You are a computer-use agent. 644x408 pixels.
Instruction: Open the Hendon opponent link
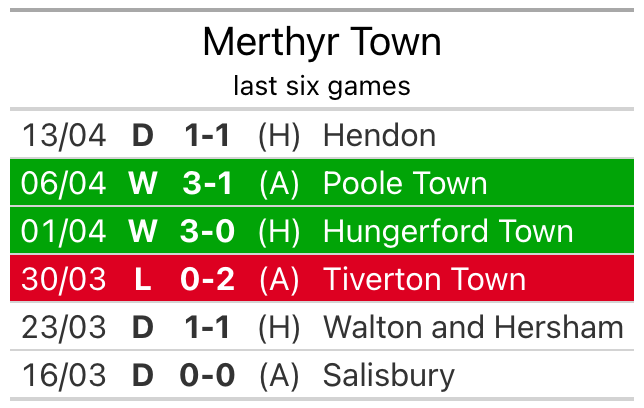[x=379, y=136]
